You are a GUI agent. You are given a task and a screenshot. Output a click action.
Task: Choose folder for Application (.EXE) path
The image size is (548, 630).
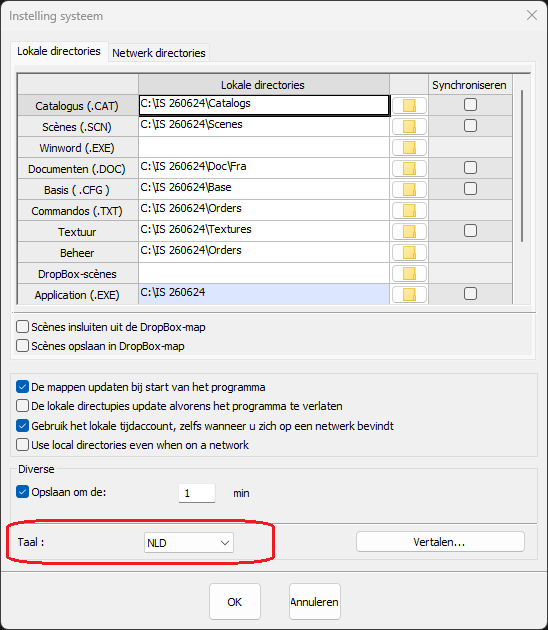click(x=409, y=295)
